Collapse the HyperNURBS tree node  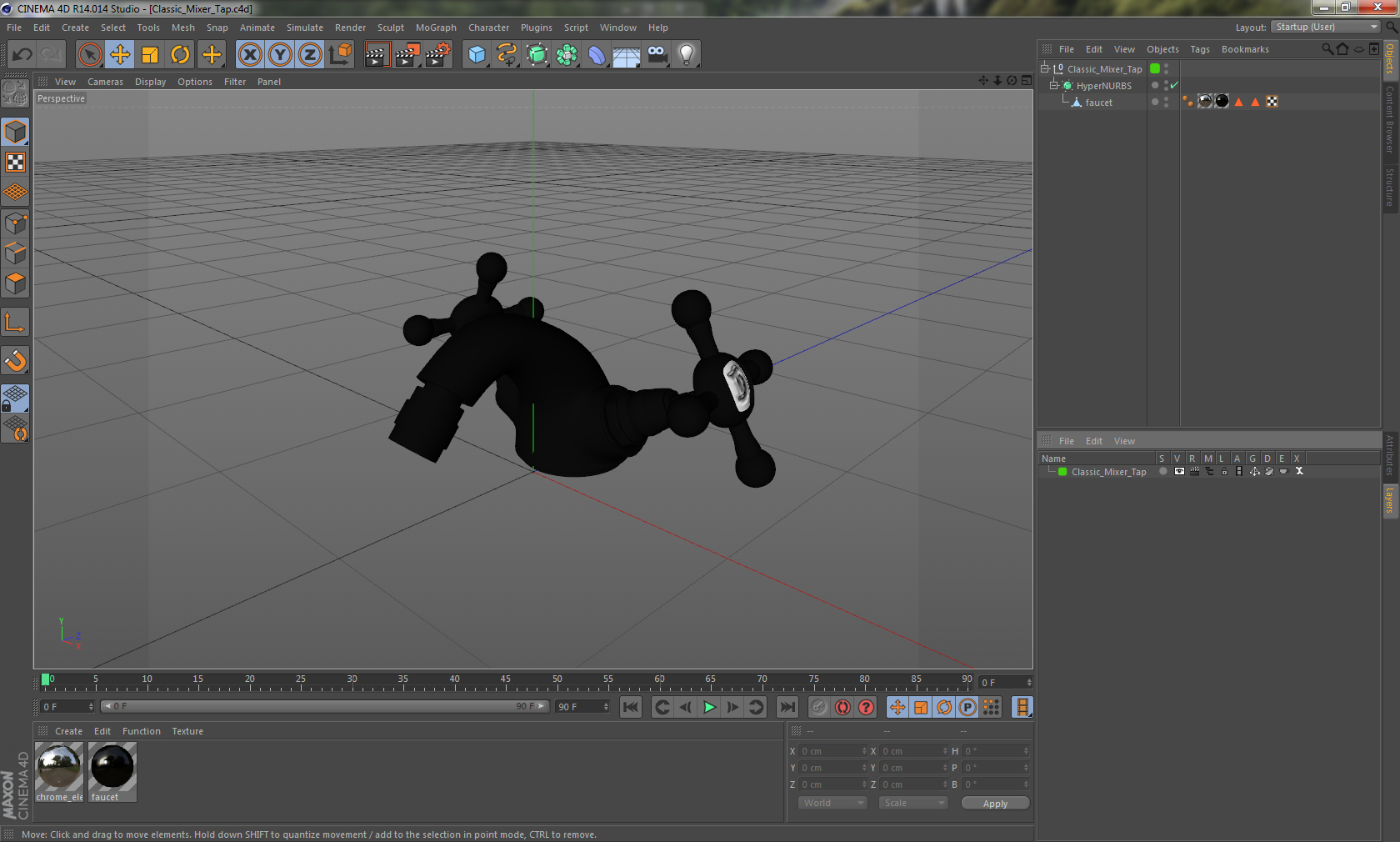click(1053, 85)
